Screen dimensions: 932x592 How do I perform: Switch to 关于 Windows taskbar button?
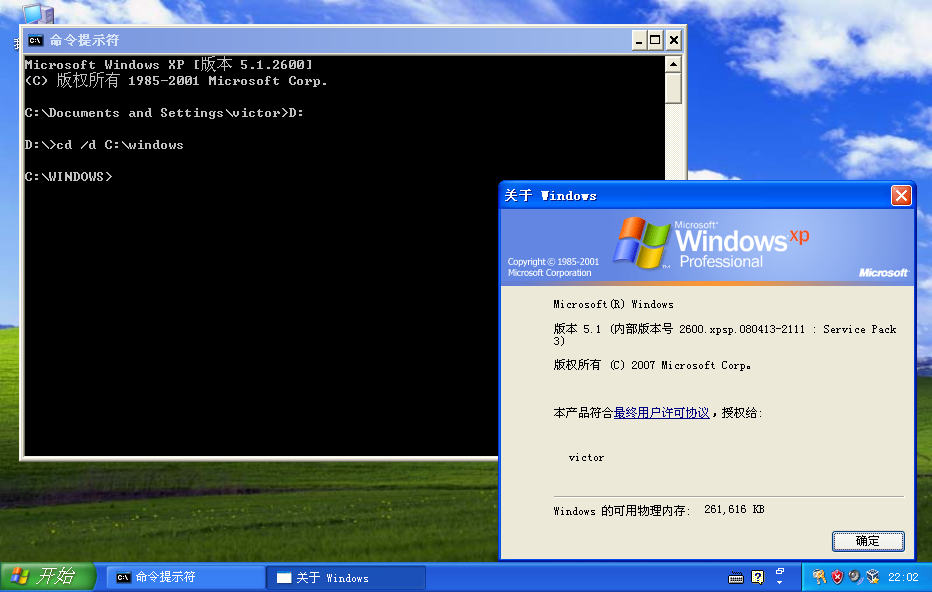[x=347, y=577]
